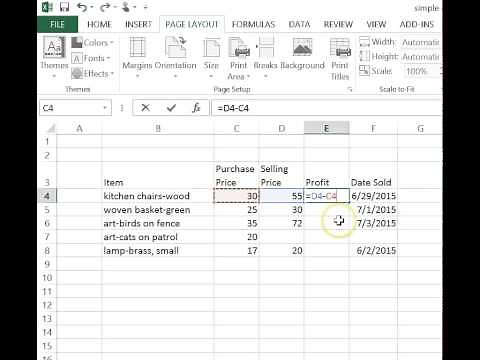Viewport: 480px width, 360px height.
Task: Click the 'Item' header cell
Action: [158, 175]
